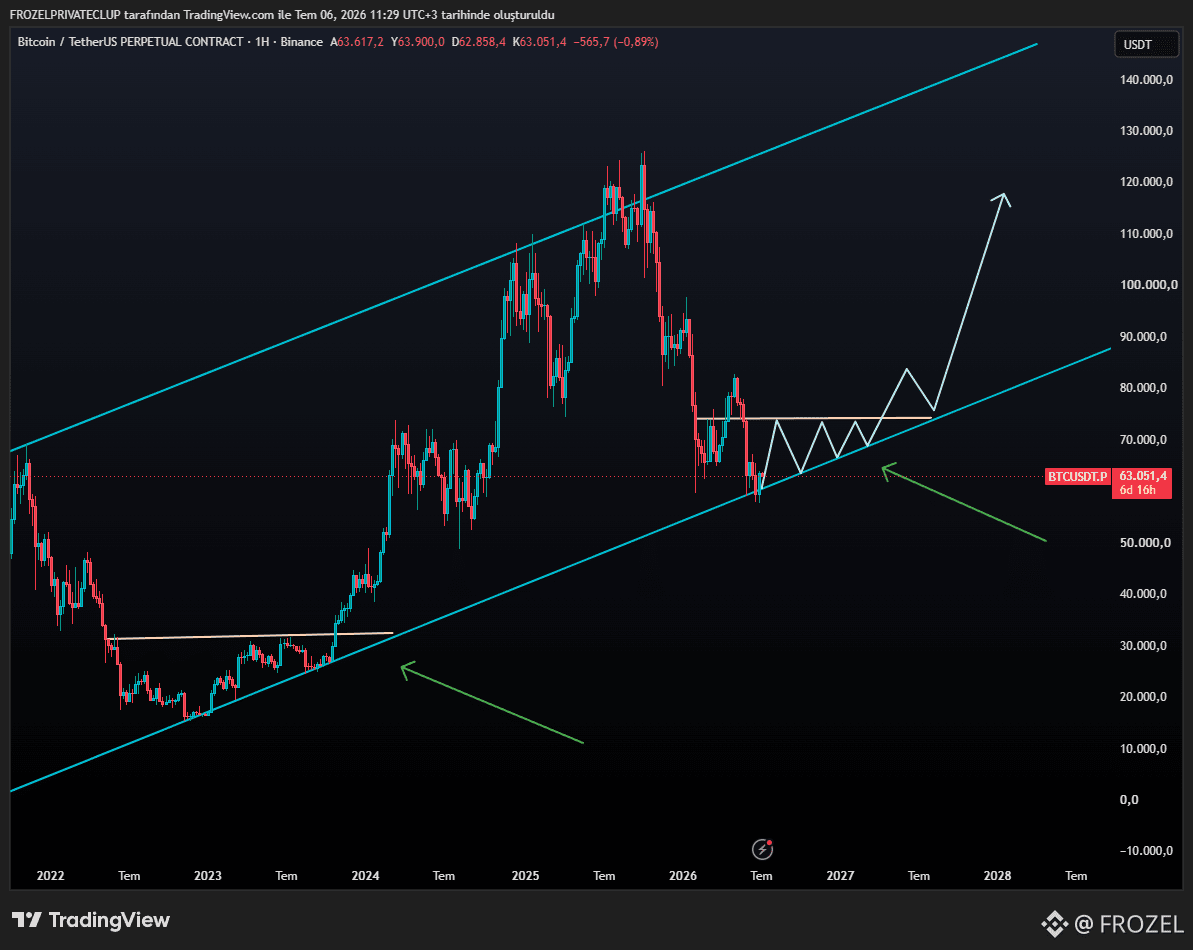Screen dimensions: 1193x950
Task: Click the 20.000,0 price axis label
Action: [x=1144, y=697]
